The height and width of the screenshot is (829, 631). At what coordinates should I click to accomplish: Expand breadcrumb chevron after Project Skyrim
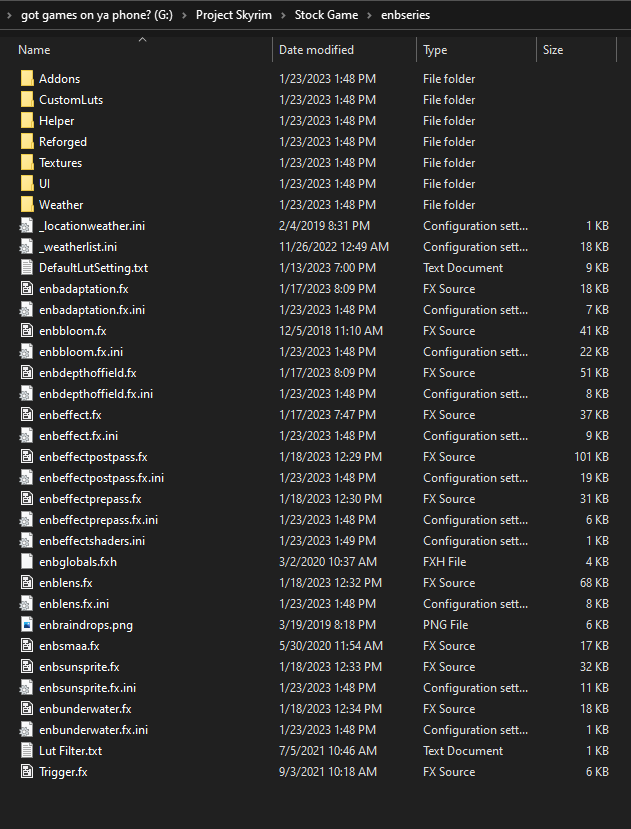tap(283, 15)
